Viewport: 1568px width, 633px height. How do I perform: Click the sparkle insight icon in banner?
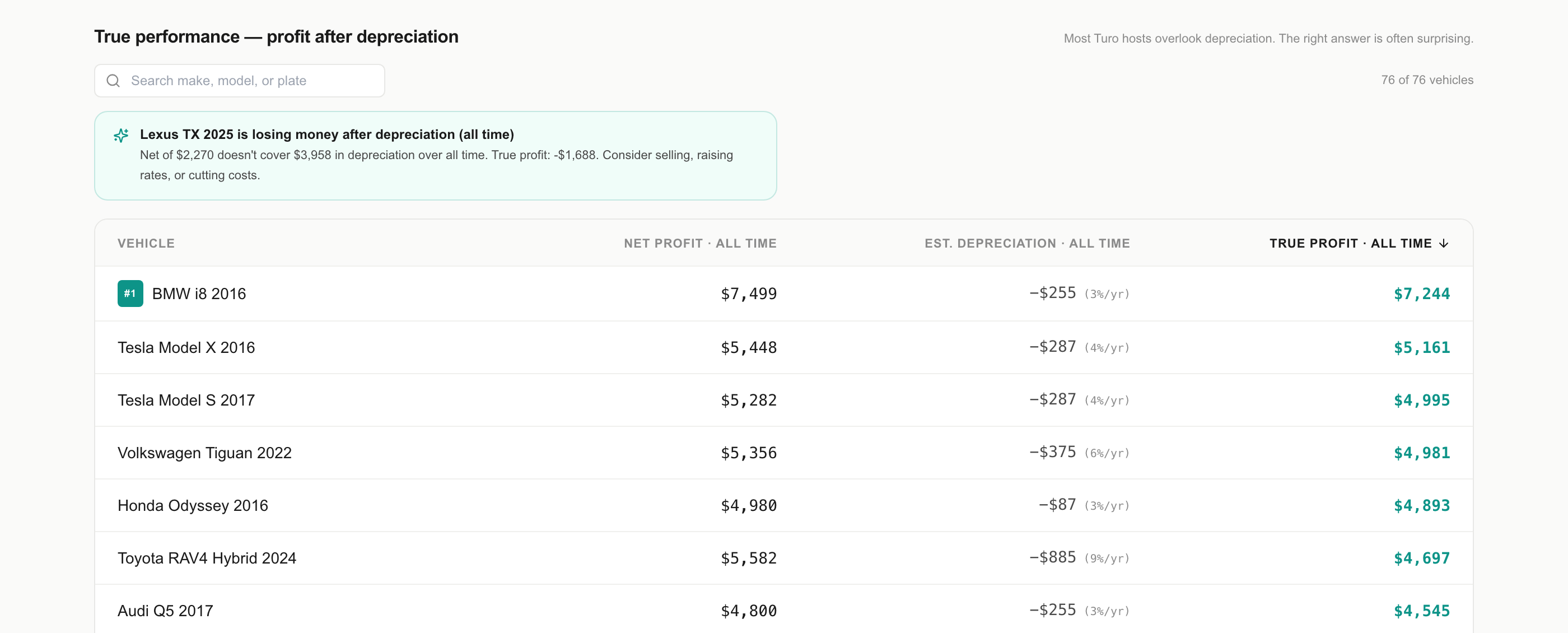121,135
